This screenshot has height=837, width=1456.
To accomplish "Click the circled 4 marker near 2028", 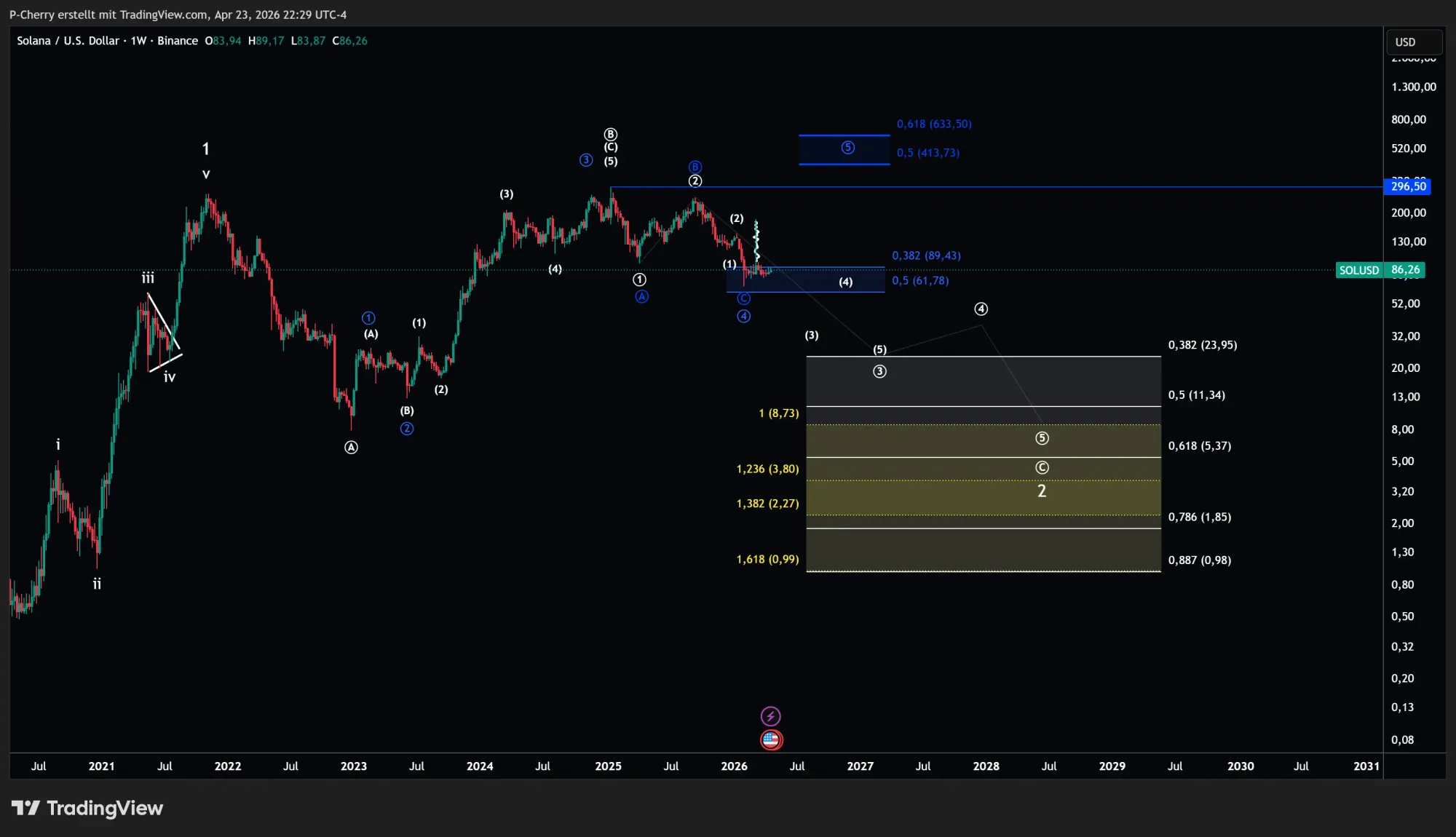I will pyautogui.click(x=981, y=309).
